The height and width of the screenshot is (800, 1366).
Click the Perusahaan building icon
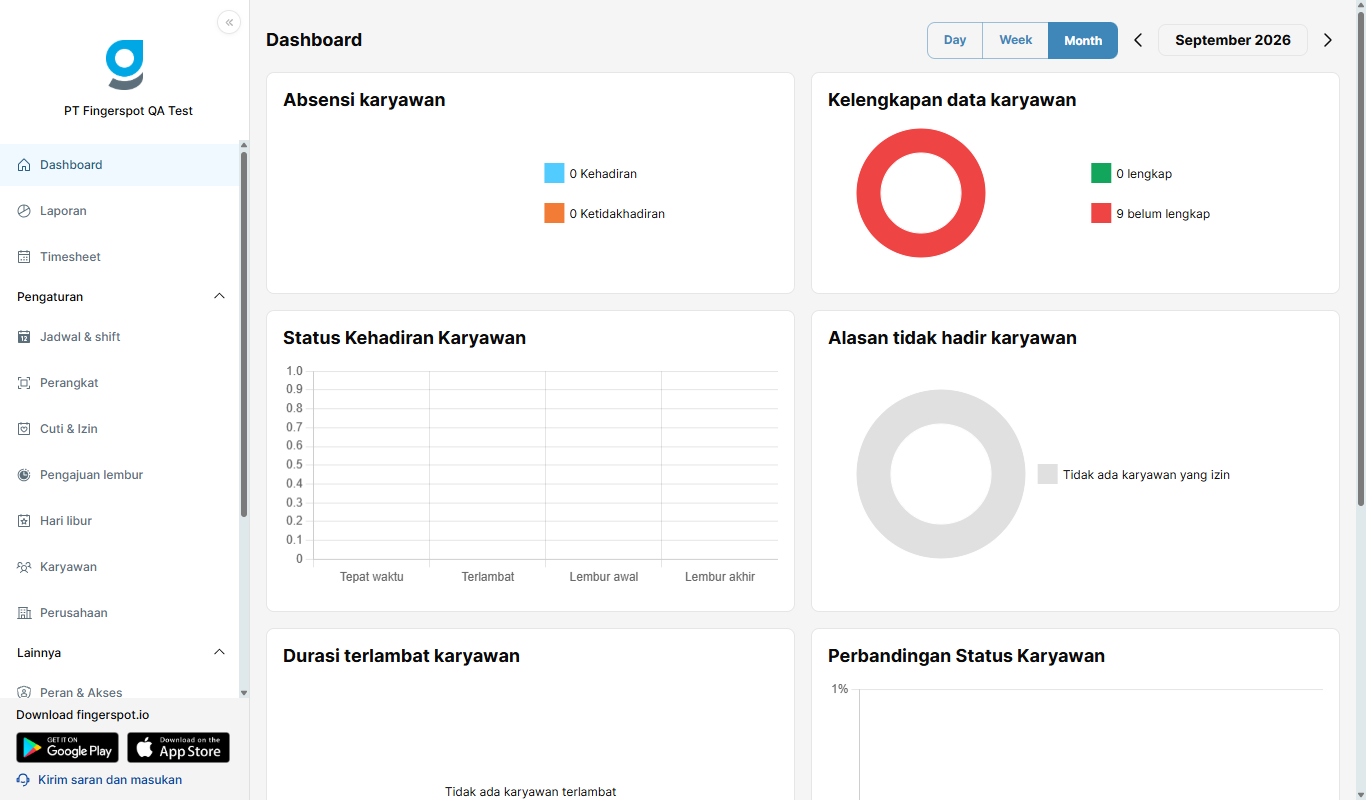click(24, 613)
